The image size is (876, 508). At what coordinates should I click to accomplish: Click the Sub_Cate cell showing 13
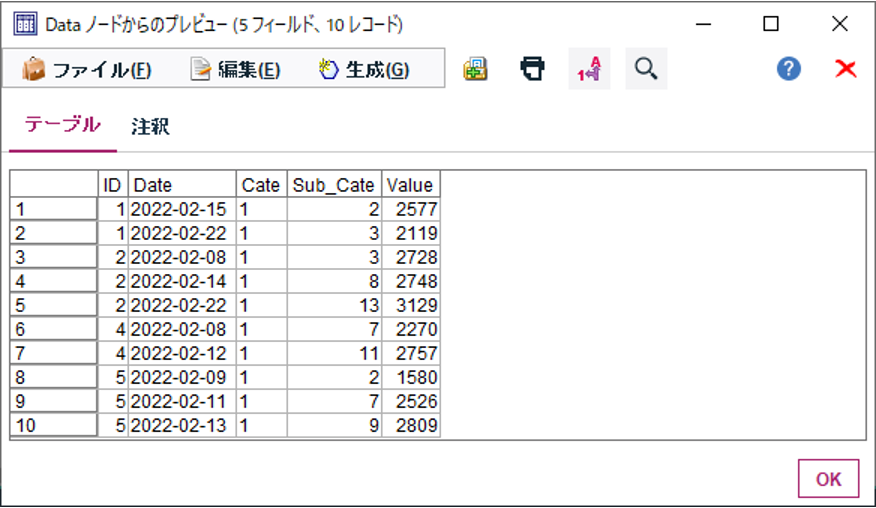click(334, 305)
